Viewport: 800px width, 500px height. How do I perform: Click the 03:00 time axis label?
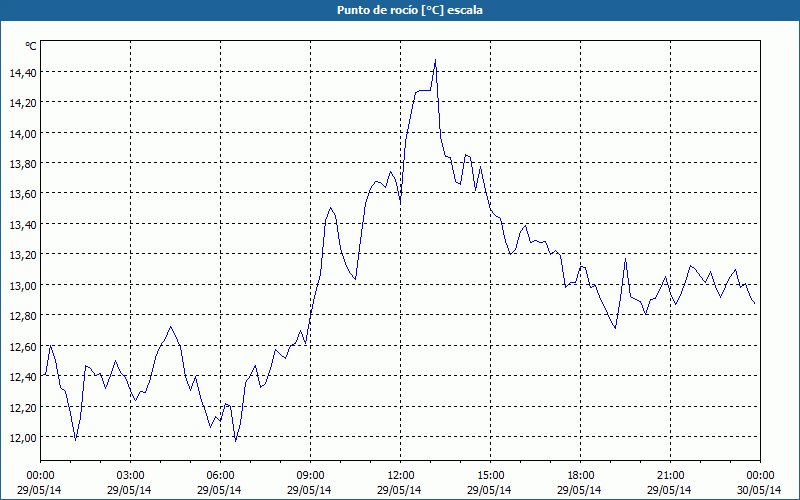[130, 475]
